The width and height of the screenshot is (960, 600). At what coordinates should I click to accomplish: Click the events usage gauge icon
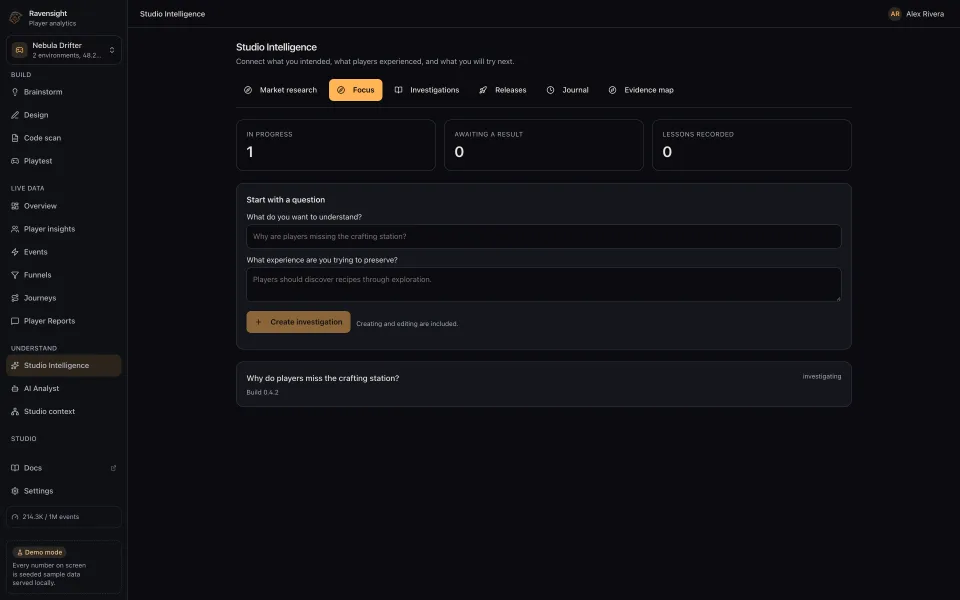coord(15,517)
